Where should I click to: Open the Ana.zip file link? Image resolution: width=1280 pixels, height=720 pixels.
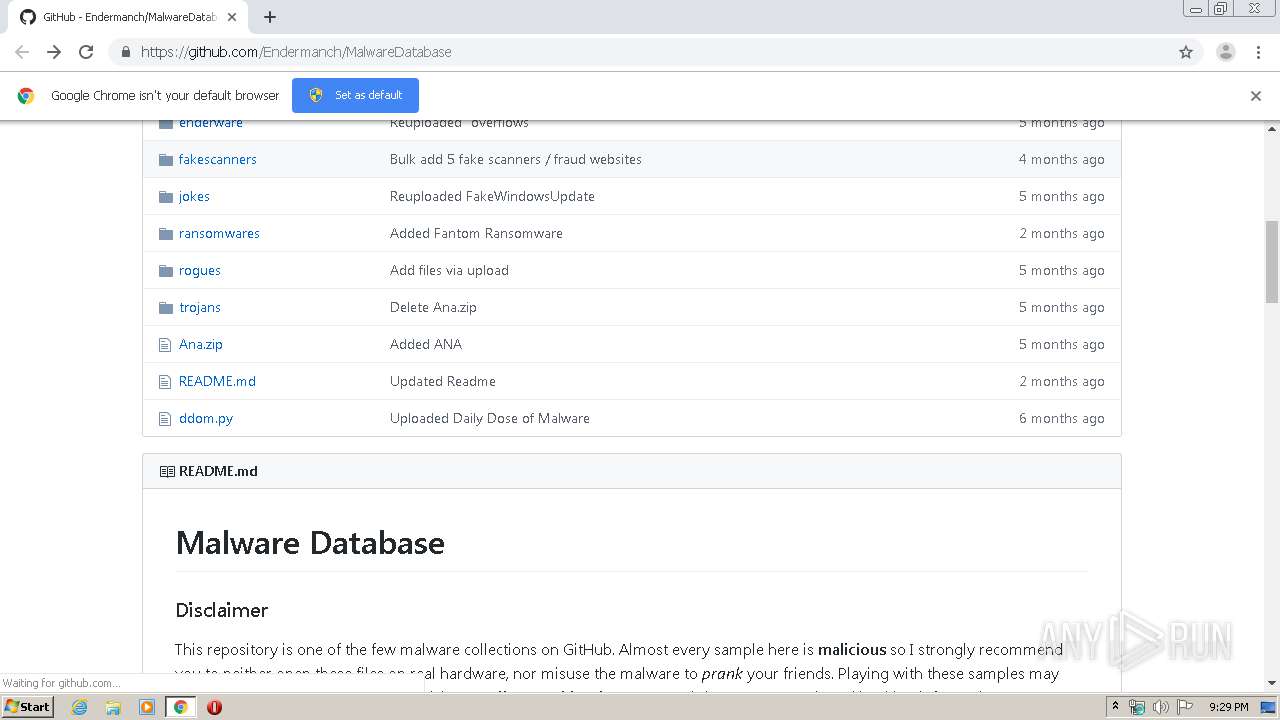pos(201,344)
